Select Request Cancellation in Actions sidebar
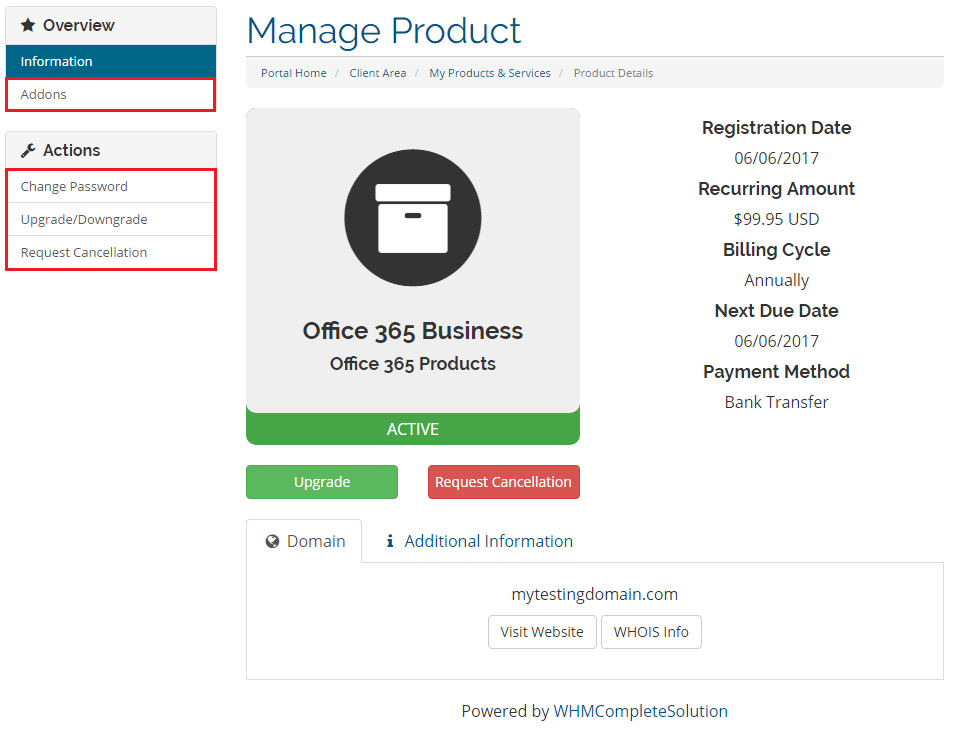Image resolution: width=954 pixels, height=733 pixels. point(111,252)
